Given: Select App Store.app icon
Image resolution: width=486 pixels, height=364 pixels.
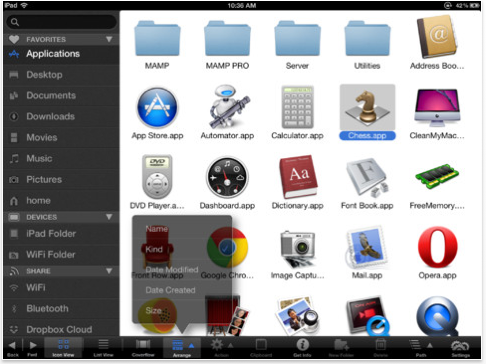Looking at the screenshot, I should click(157, 107).
